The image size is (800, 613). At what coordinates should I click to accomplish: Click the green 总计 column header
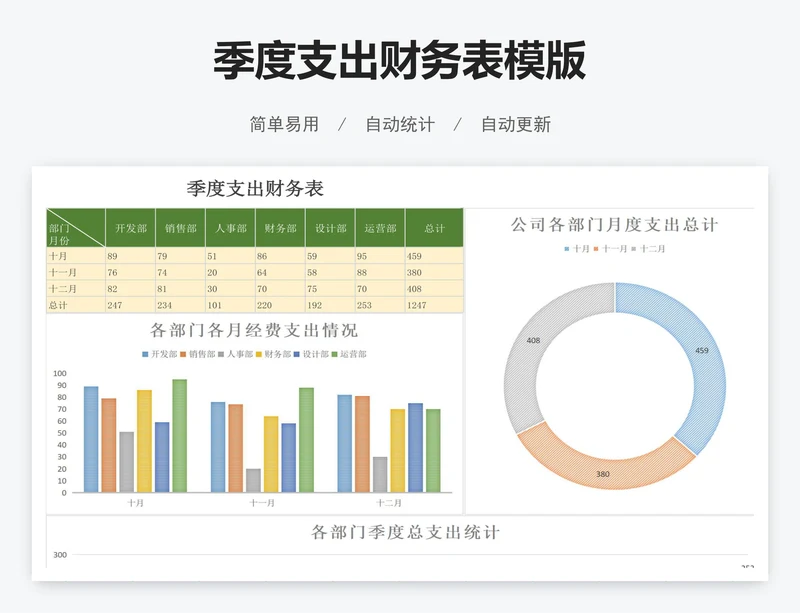(434, 228)
